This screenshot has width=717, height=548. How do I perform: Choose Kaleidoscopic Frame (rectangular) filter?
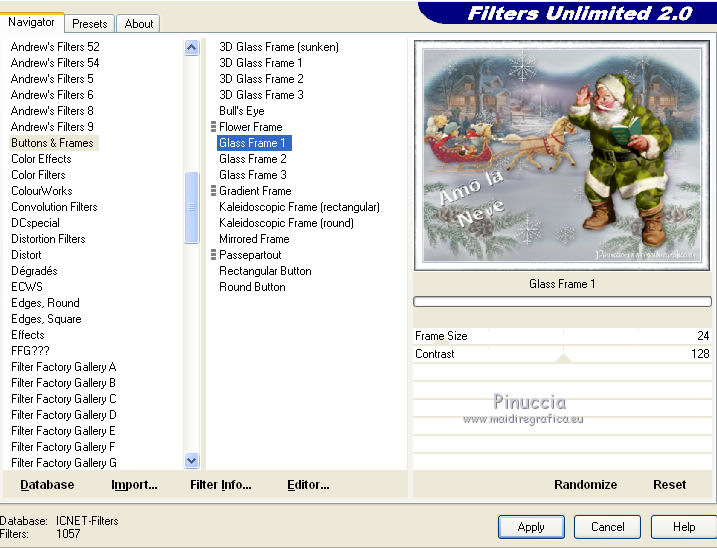point(300,207)
